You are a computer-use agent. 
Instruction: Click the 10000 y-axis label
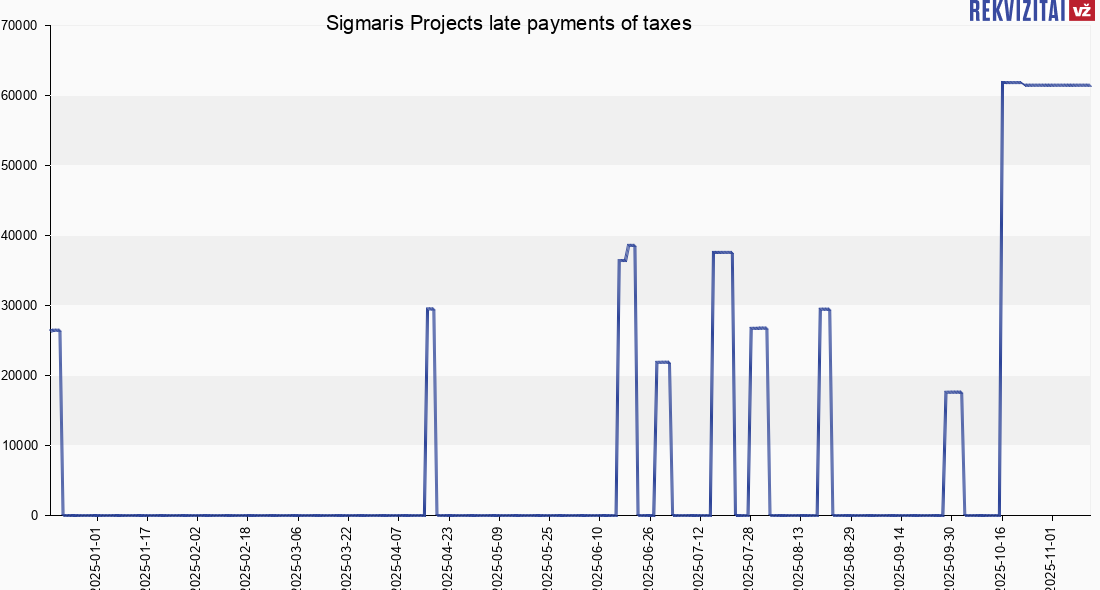click(19, 446)
